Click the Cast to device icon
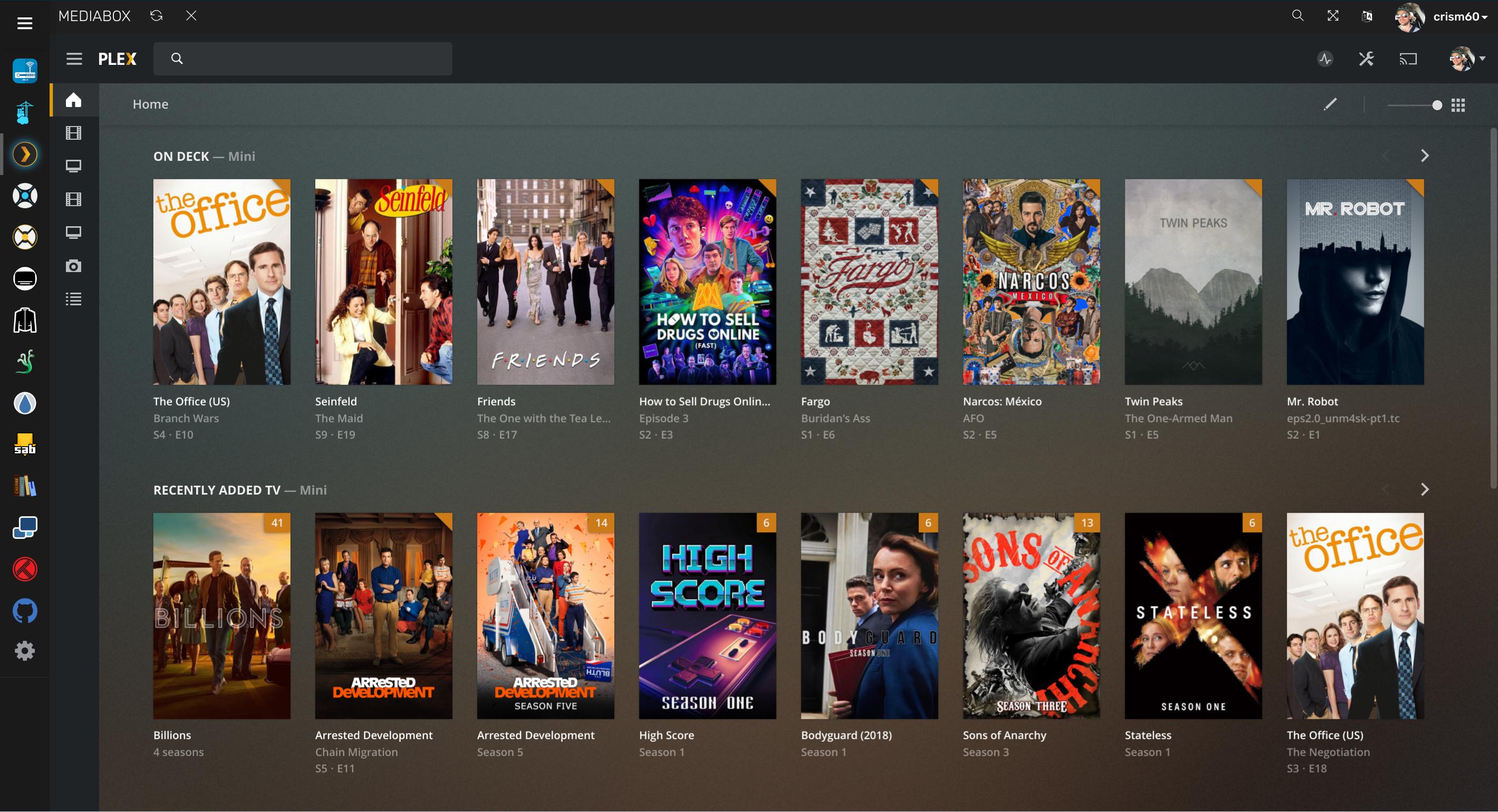The height and width of the screenshot is (812, 1498). [1408, 59]
